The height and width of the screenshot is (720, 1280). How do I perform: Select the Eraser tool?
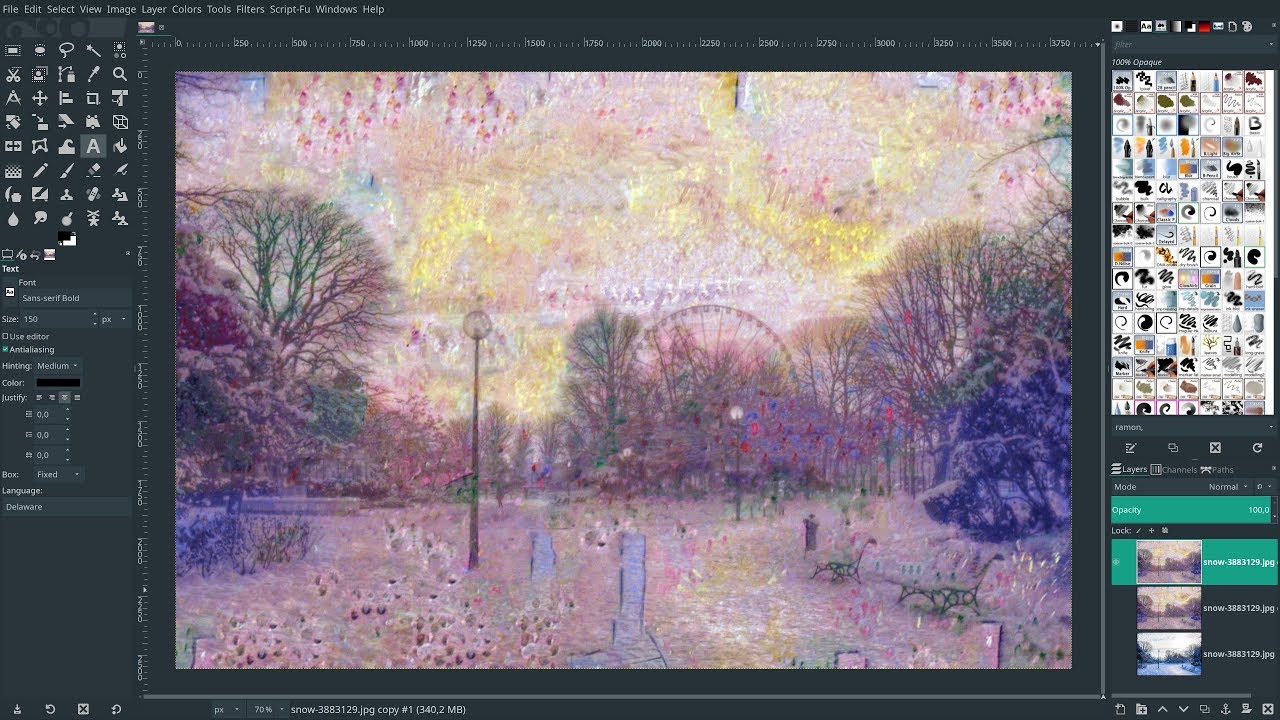[x=93, y=171]
